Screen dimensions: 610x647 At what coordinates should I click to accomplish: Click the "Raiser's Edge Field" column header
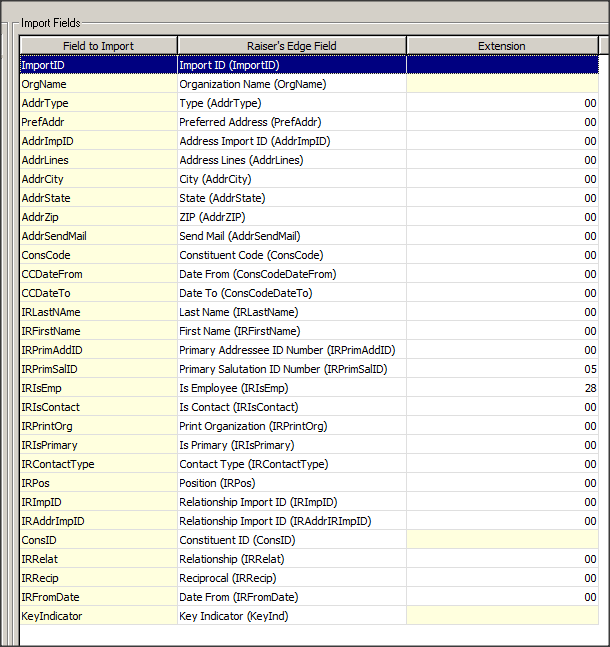pos(292,46)
